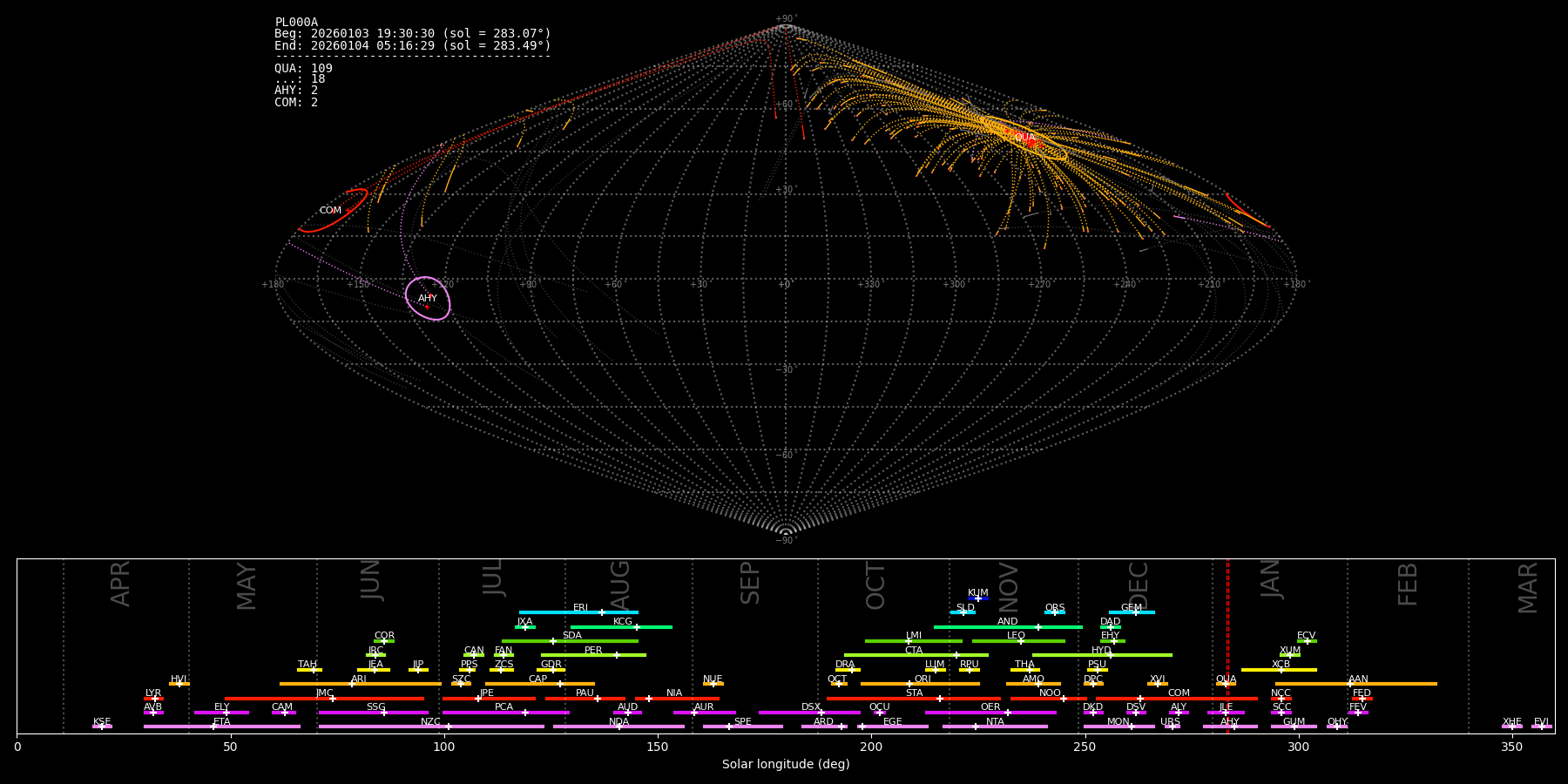Click the LYR shower label in the timeline
This screenshot has height=784, width=1568.
[x=153, y=693]
